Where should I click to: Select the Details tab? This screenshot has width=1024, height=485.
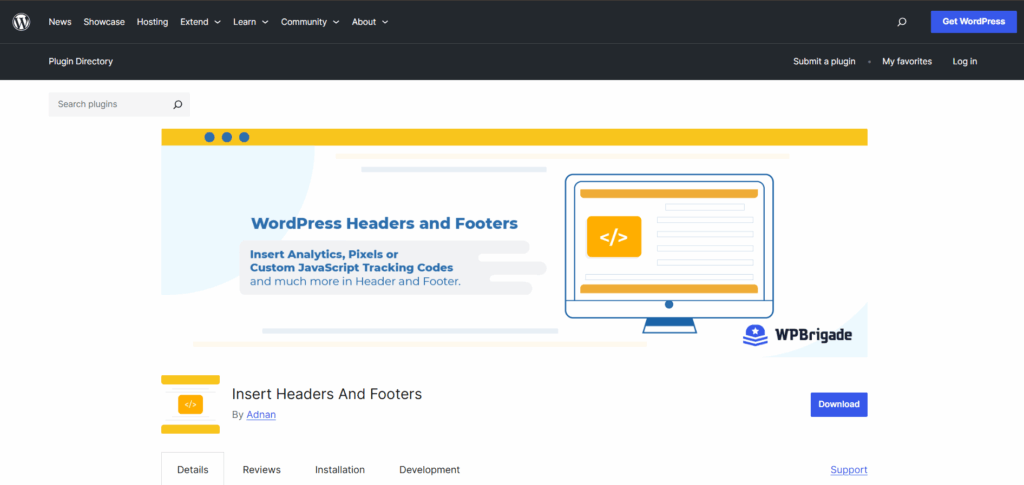193,469
